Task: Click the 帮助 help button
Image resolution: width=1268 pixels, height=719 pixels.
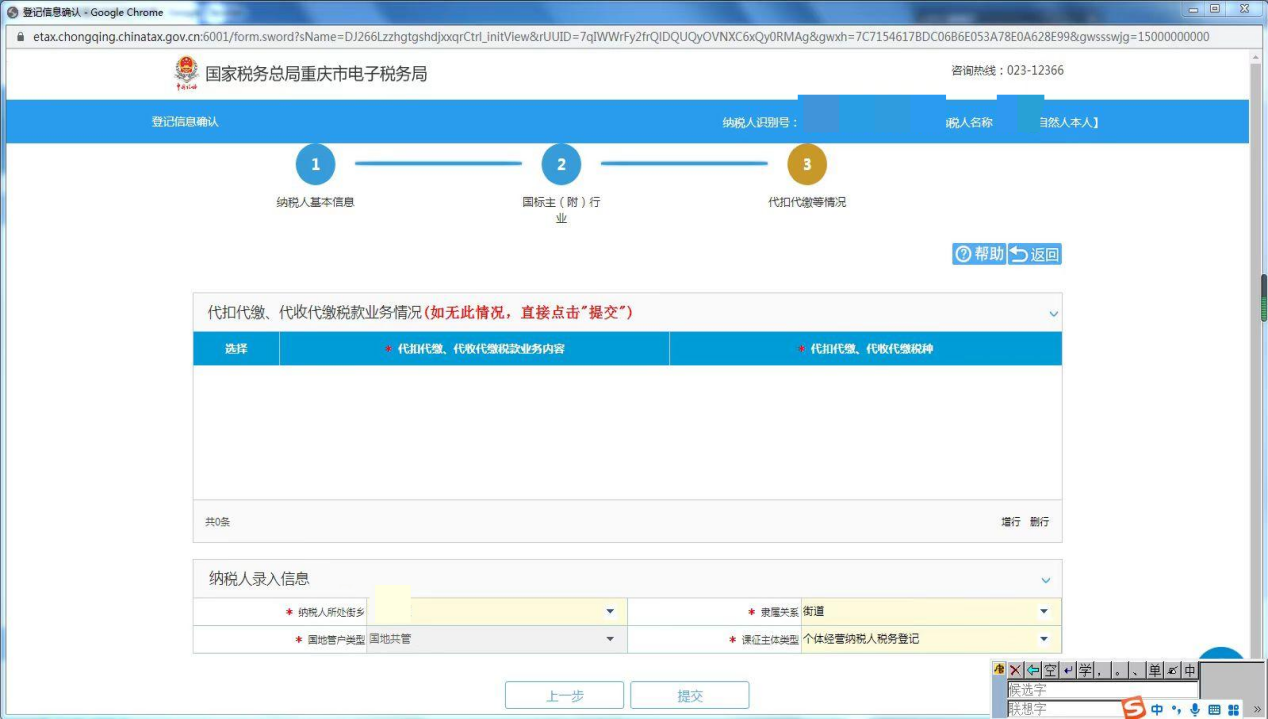Action: [x=978, y=254]
